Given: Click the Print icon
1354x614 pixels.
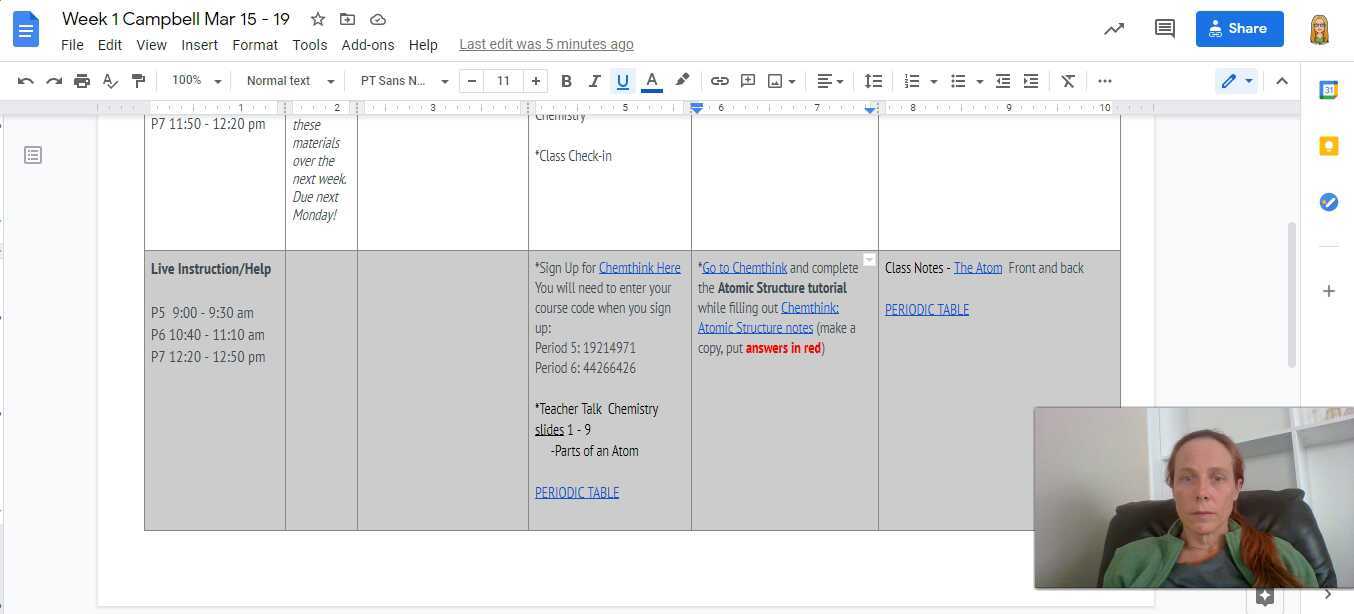Looking at the screenshot, I should [x=82, y=81].
